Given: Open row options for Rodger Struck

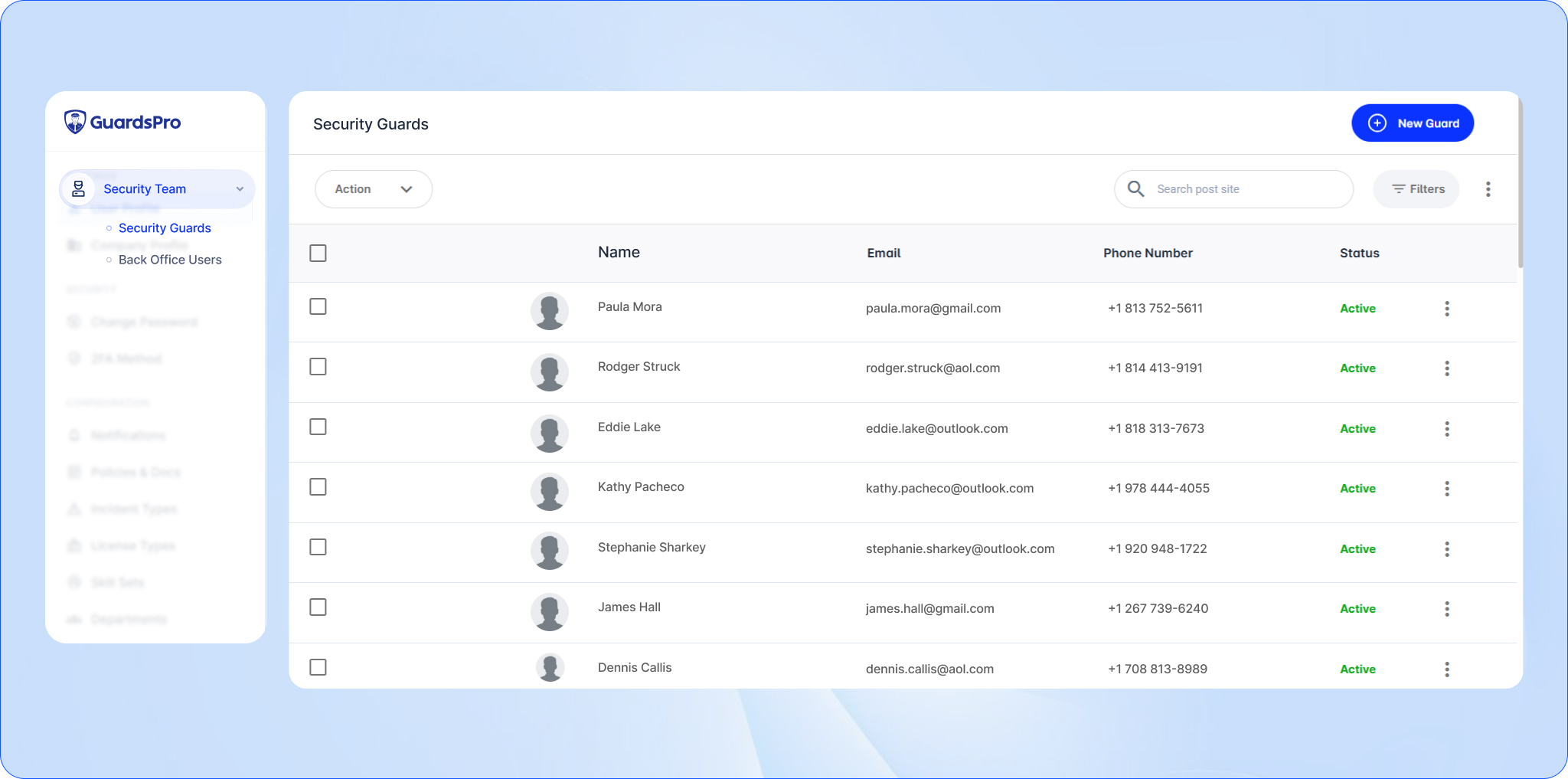Looking at the screenshot, I should point(1447,368).
